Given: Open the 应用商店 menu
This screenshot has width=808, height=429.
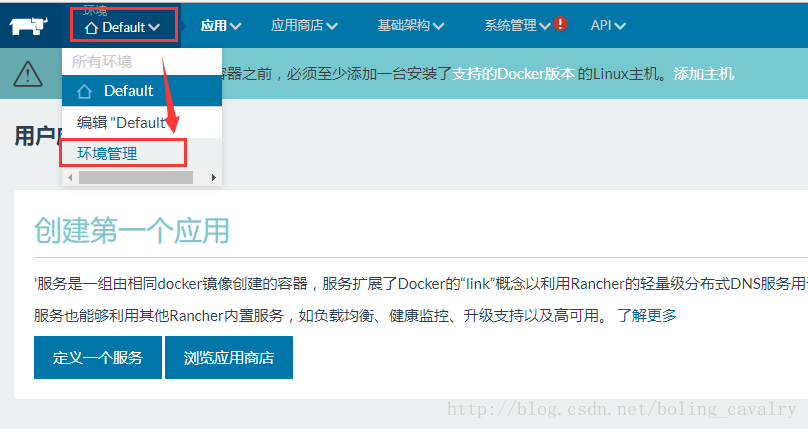Looking at the screenshot, I should click(304, 25).
